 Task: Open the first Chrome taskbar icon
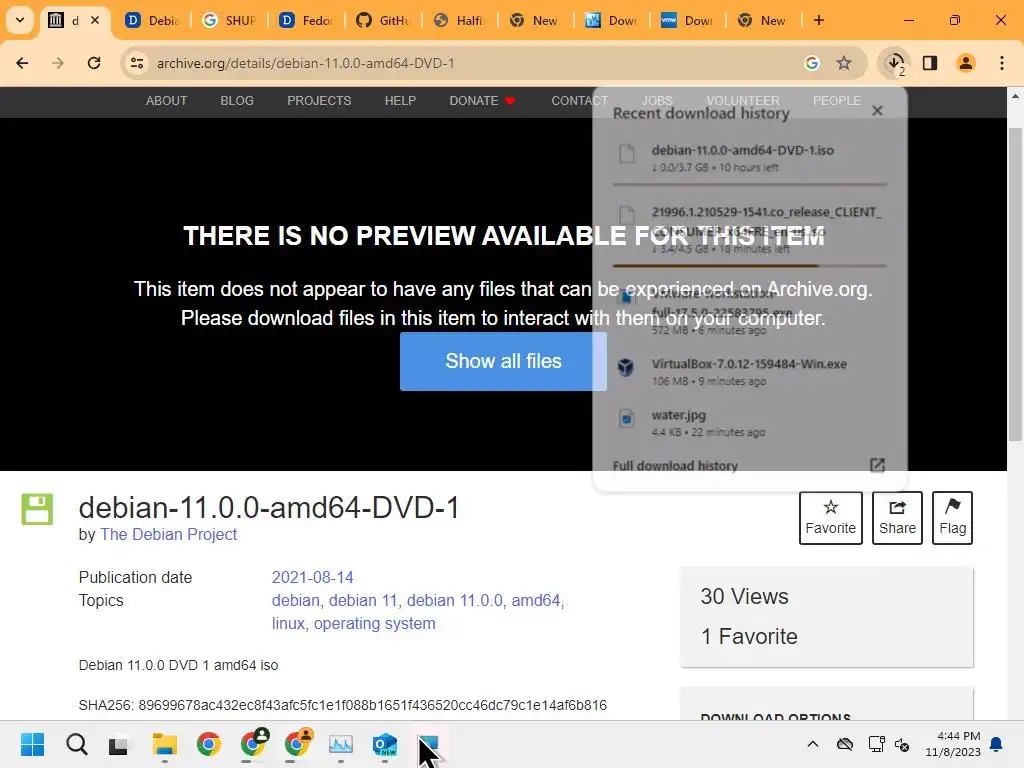208,744
